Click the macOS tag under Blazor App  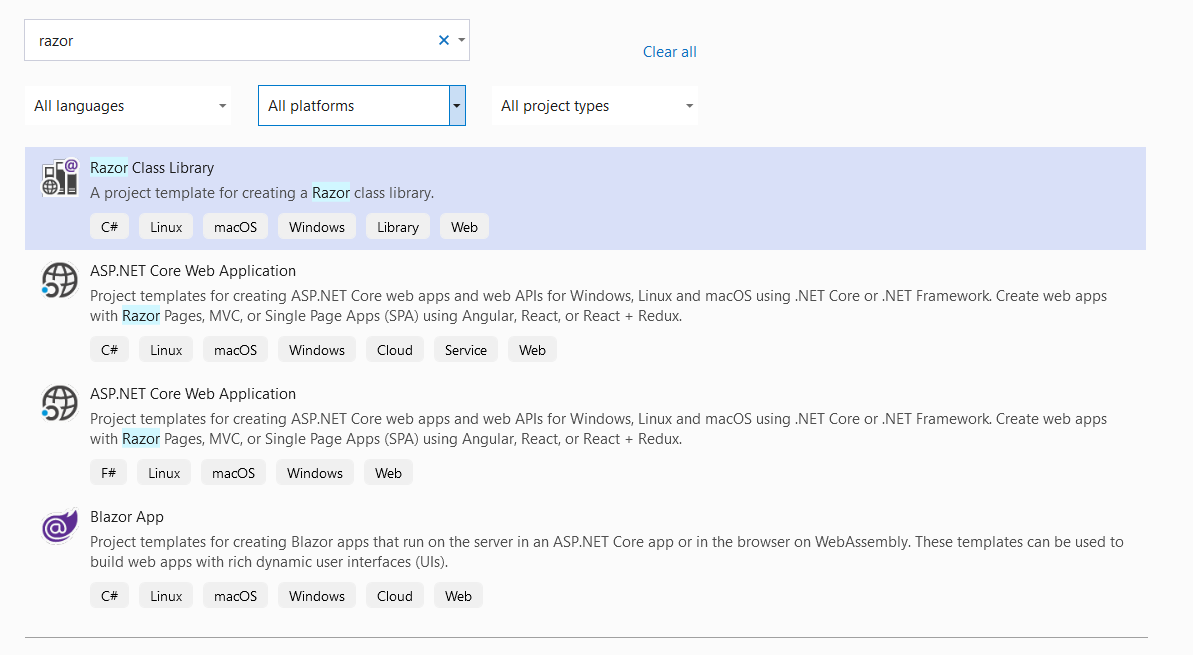[235, 596]
